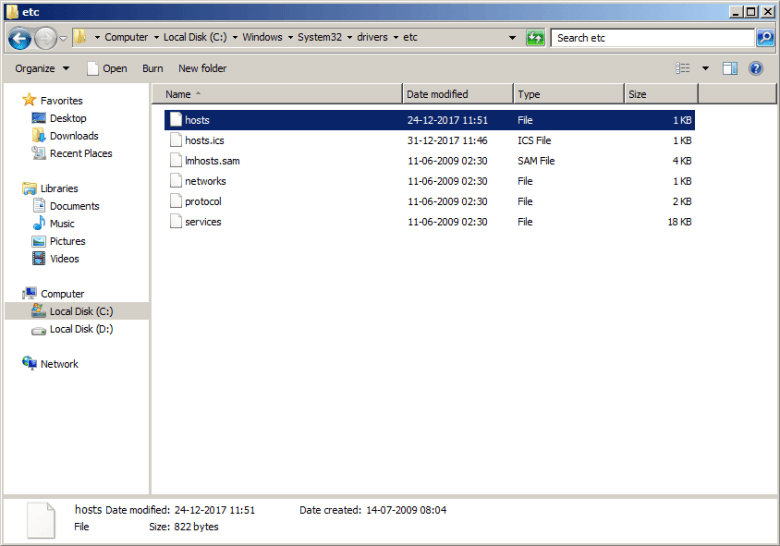The width and height of the screenshot is (780, 546).
Task: Expand dropdown arrow before Computer breadcrumb
Action: tap(97, 37)
